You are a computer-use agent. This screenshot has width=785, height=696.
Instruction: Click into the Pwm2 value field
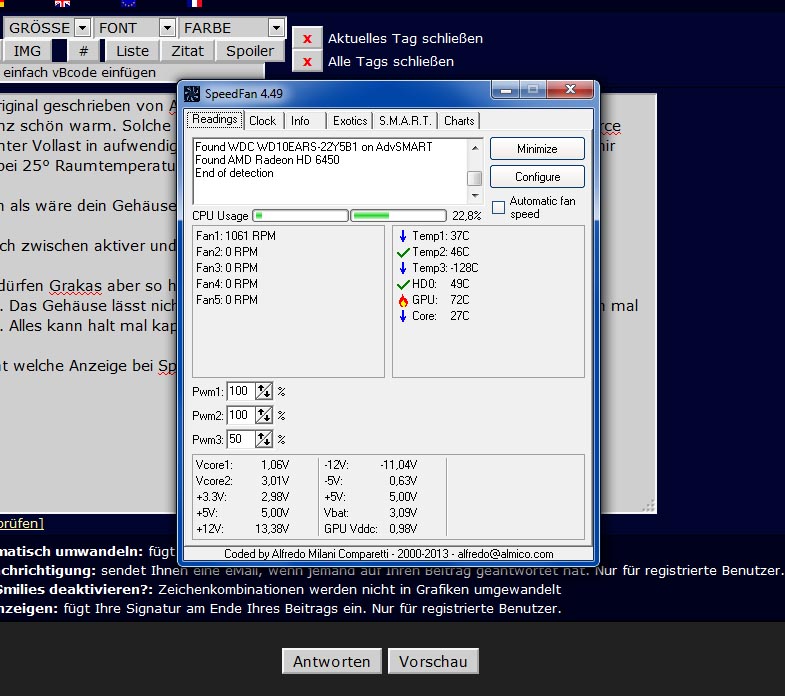(x=241, y=415)
